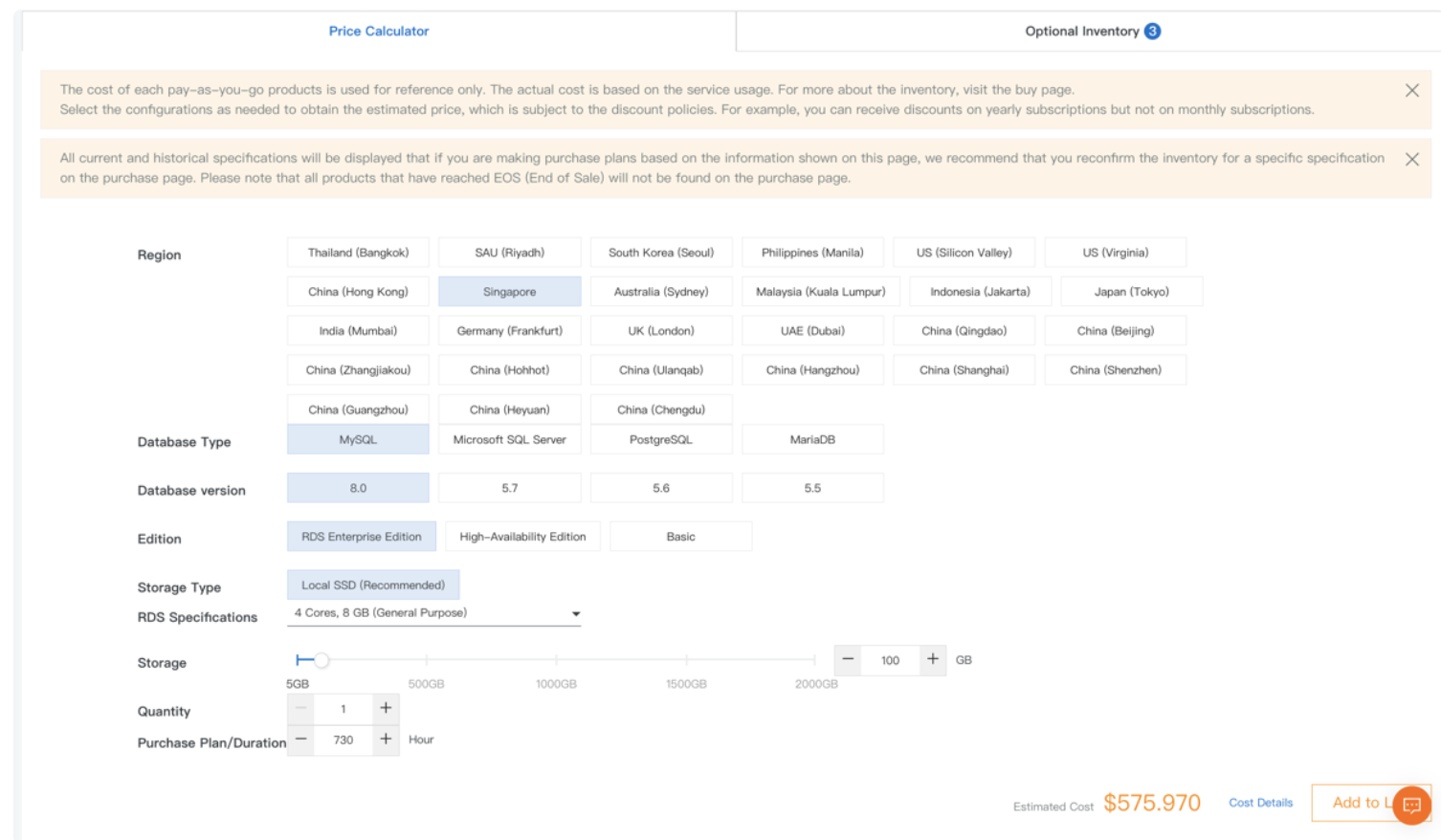
Task: Open the chat support widget
Action: tap(1412, 805)
